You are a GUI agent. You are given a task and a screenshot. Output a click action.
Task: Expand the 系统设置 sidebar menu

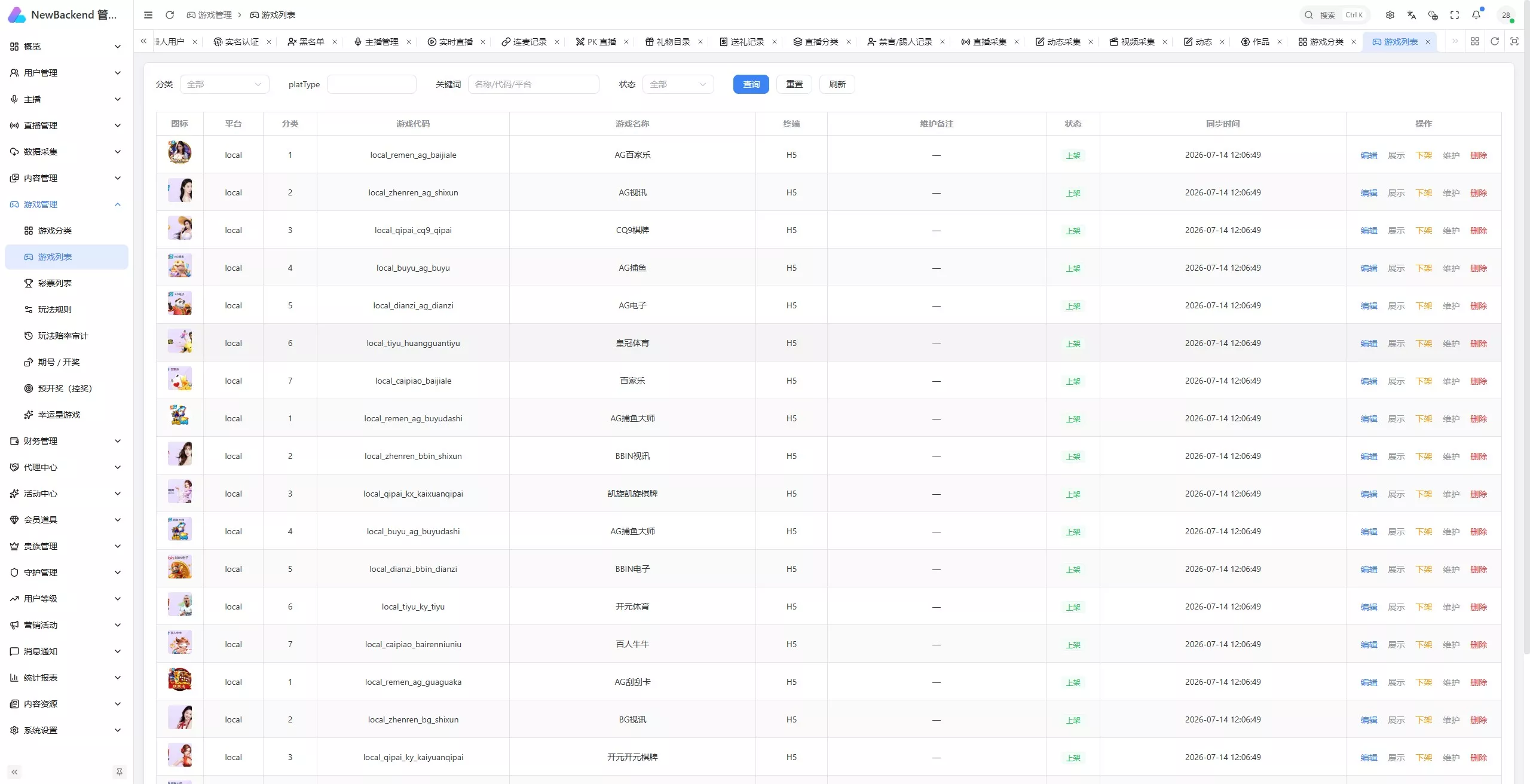pos(66,730)
